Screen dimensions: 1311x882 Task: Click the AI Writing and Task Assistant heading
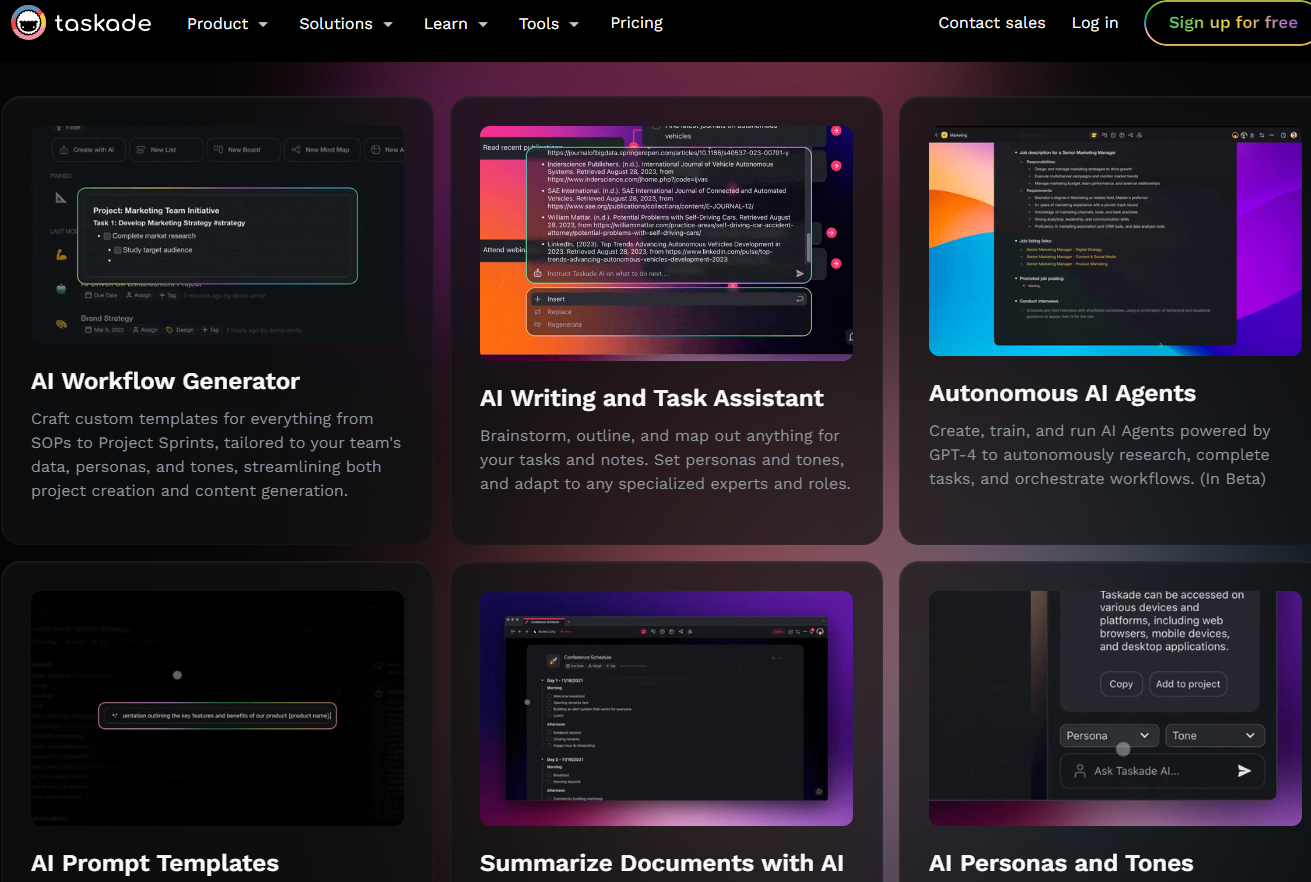(x=652, y=398)
